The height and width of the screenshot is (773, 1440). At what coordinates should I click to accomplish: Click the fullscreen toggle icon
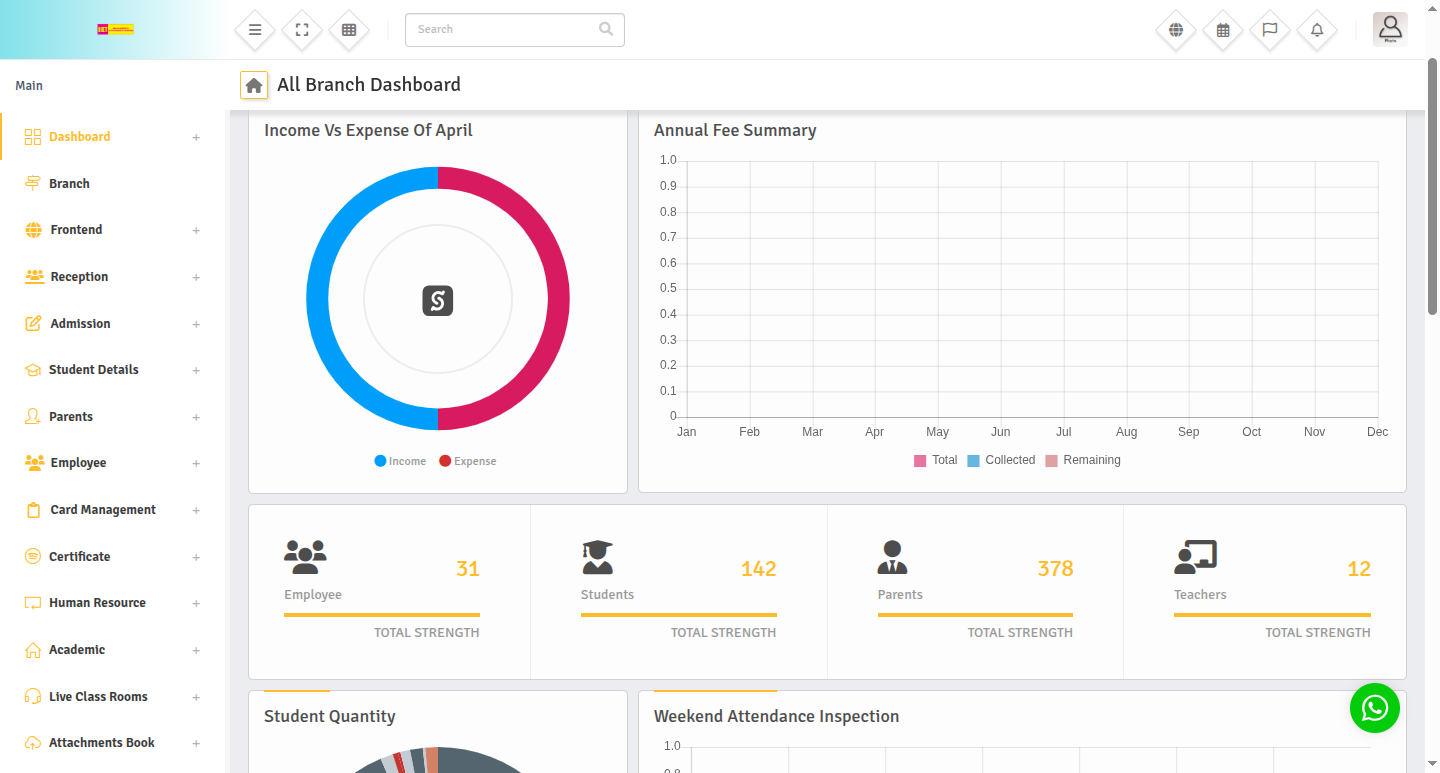pyautogui.click(x=302, y=30)
